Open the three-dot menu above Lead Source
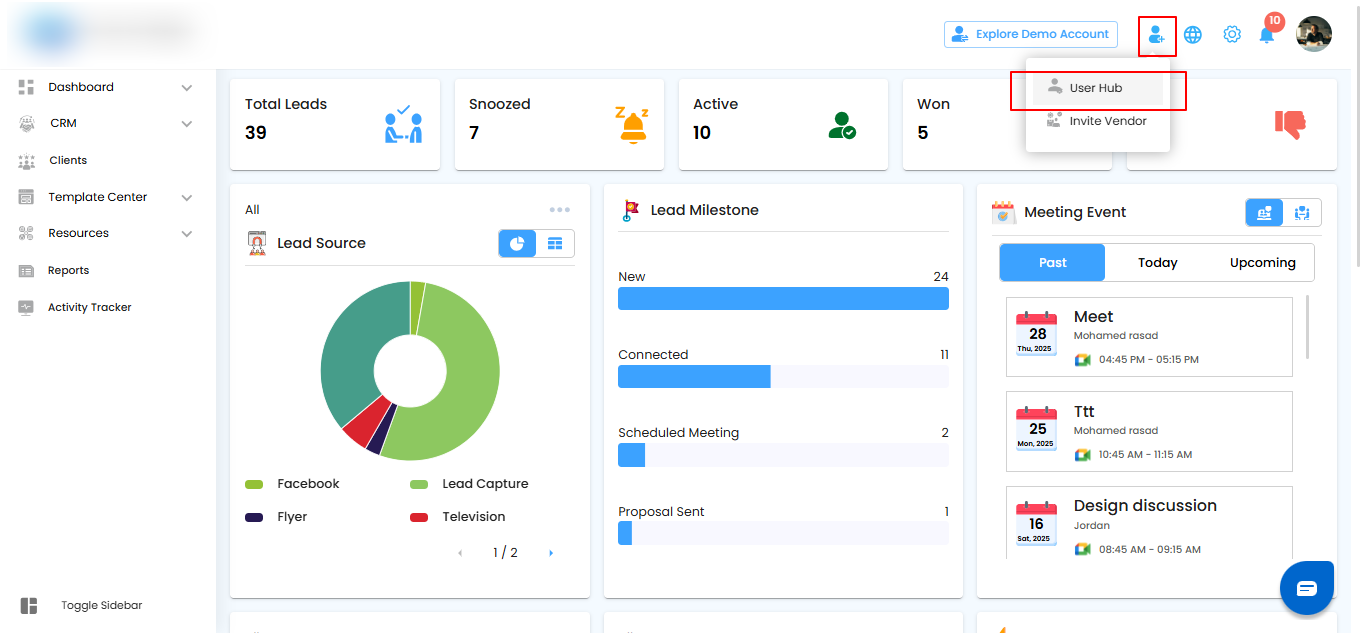1366x633 pixels. tap(560, 210)
